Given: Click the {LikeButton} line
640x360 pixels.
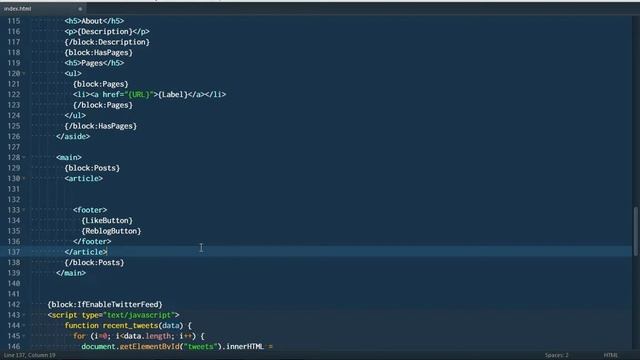Looking at the screenshot, I should pyautogui.click(x=107, y=220).
